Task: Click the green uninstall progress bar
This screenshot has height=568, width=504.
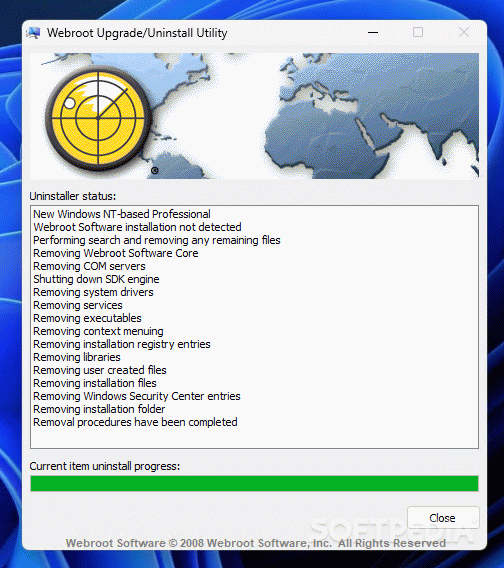Action: coord(254,484)
